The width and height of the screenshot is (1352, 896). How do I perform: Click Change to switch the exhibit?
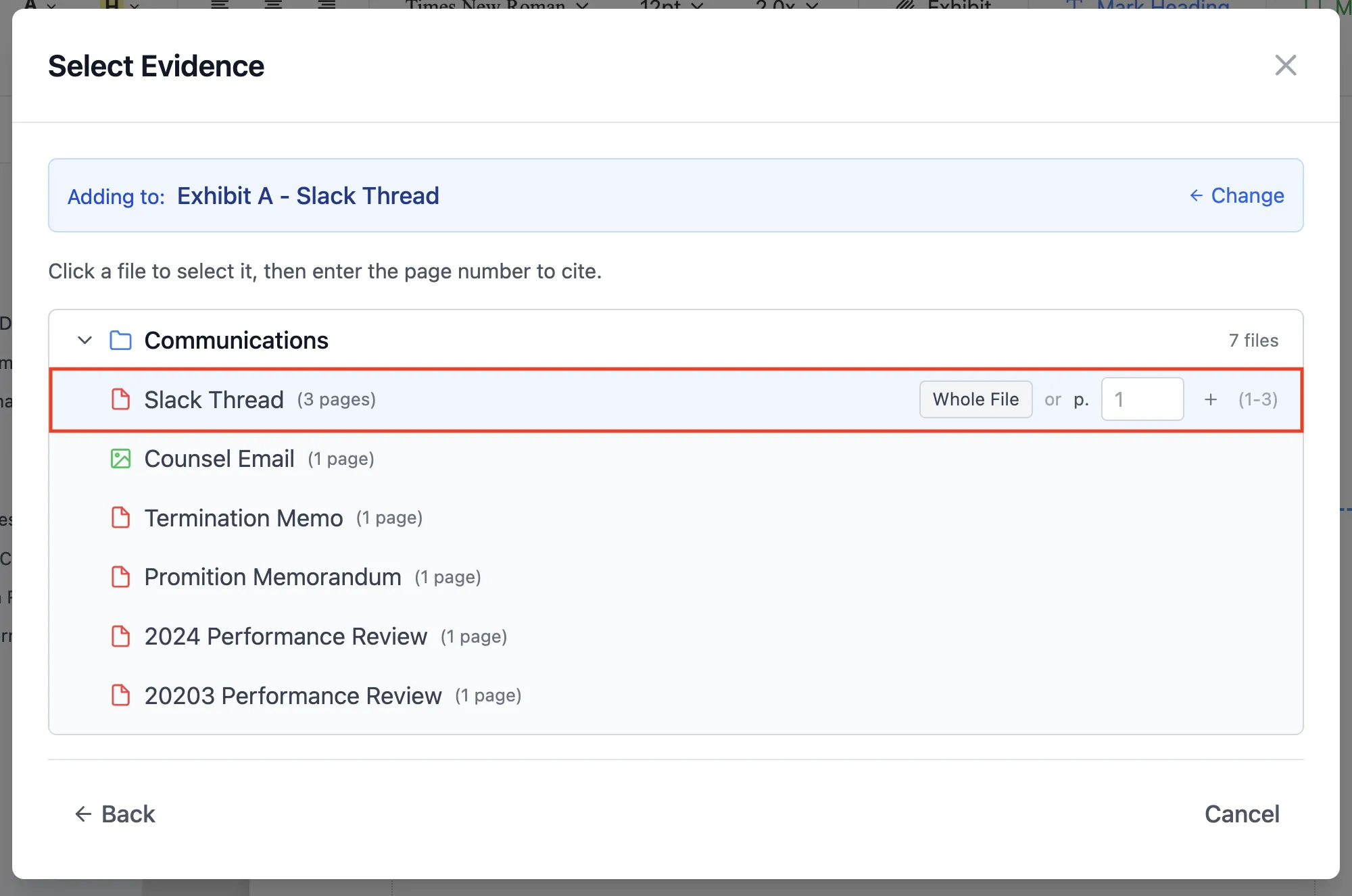click(x=1236, y=195)
